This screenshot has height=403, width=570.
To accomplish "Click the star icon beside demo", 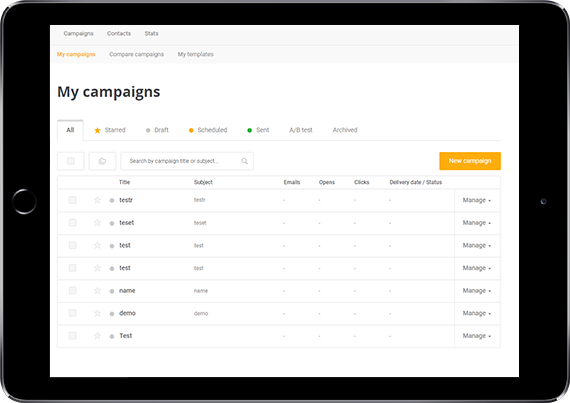I will (x=97, y=313).
